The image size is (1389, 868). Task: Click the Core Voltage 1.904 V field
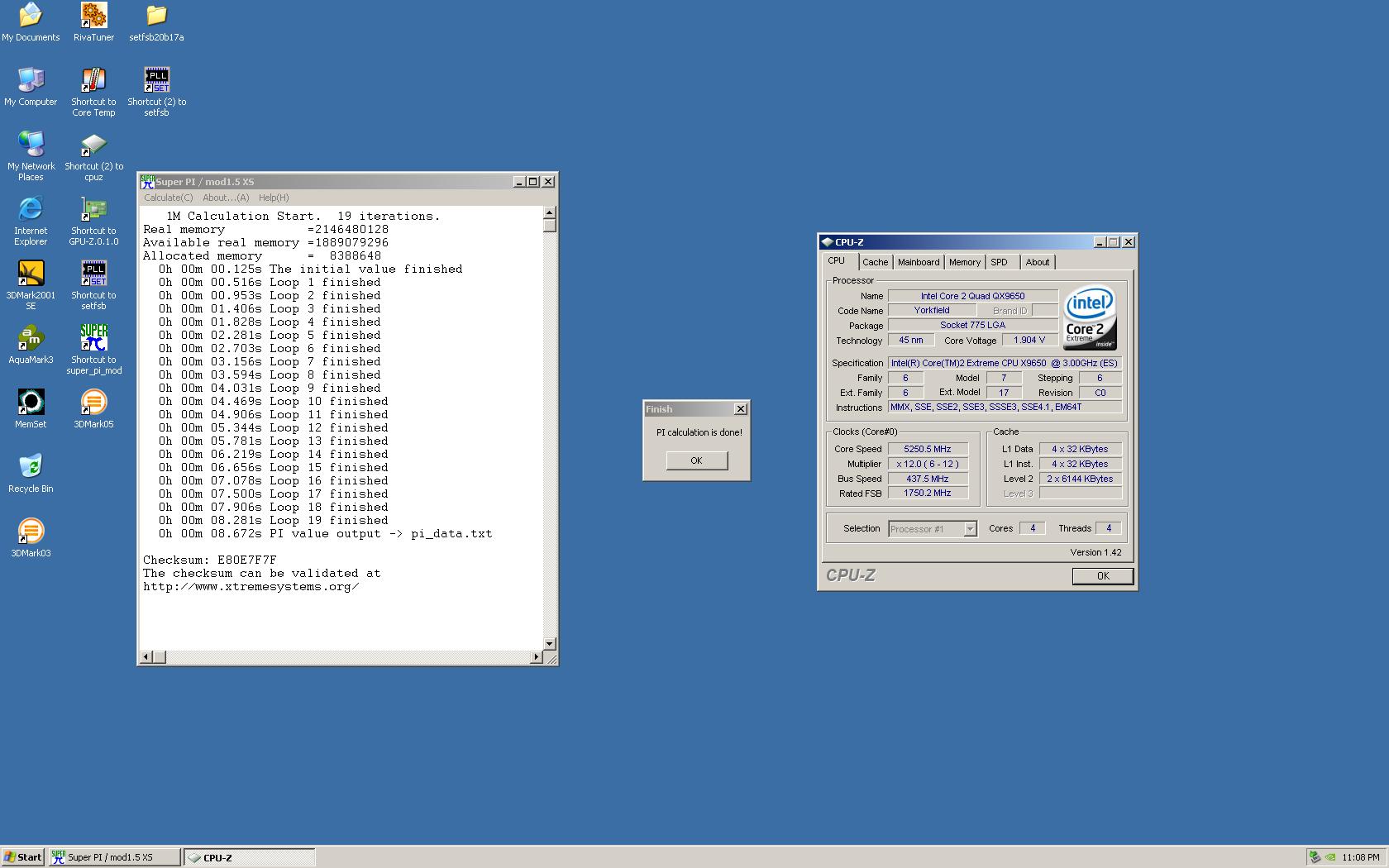[1029, 340]
